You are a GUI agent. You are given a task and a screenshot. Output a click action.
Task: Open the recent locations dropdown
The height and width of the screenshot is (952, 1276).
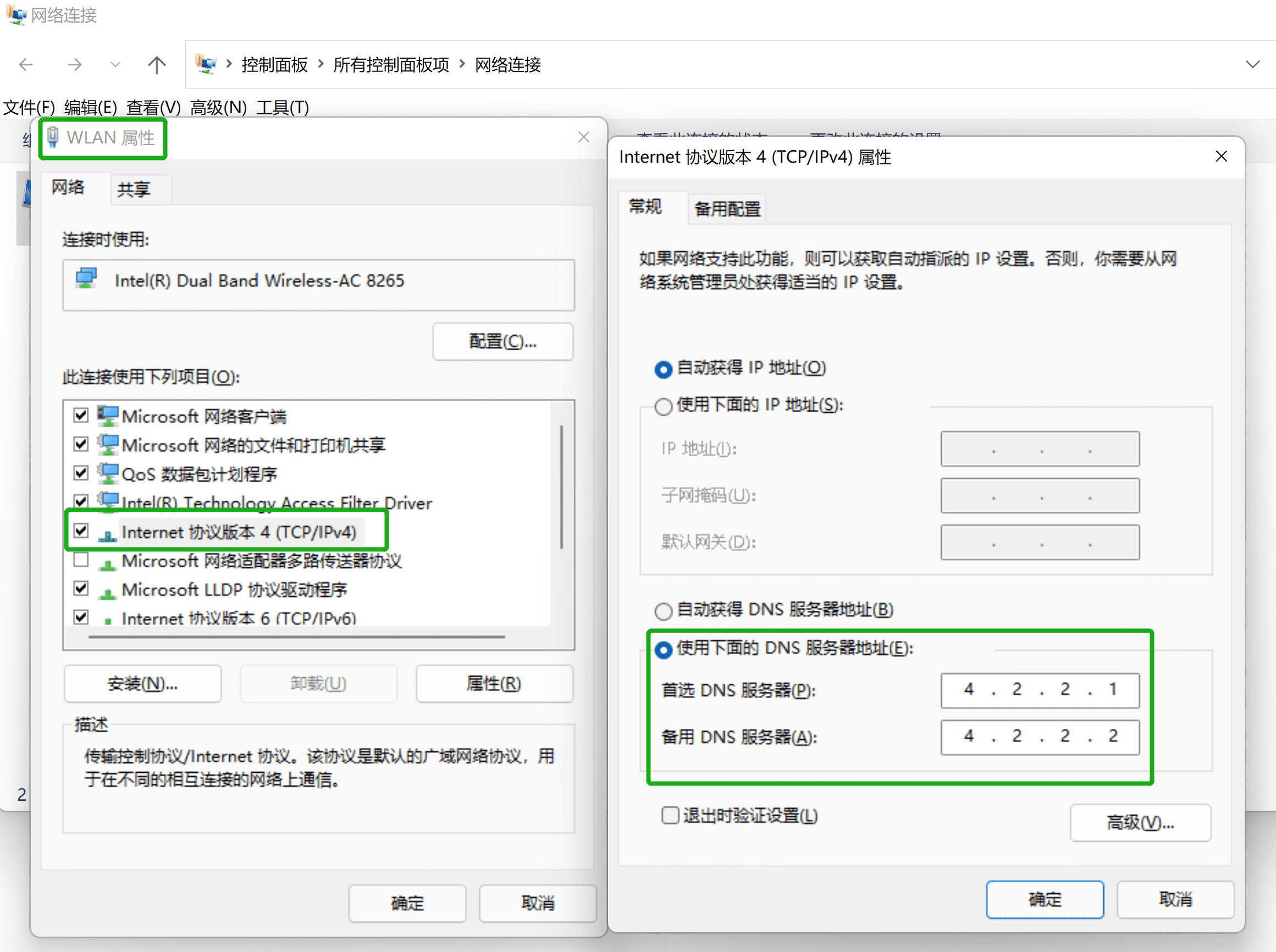[x=115, y=64]
